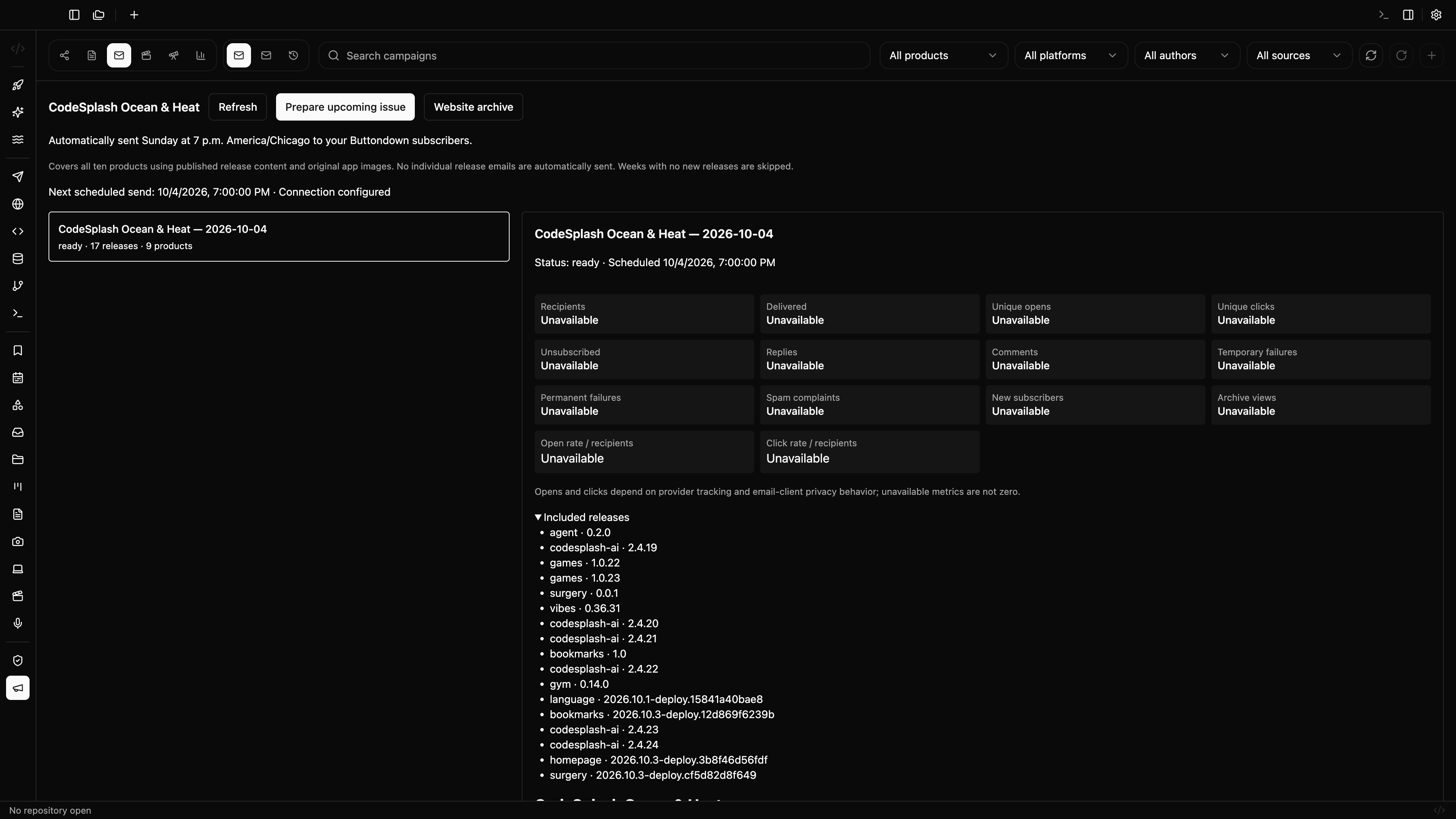Image resolution: width=1456 pixels, height=819 pixels.
Task: Open the code brackets sidebar icon
Action: 18,231
